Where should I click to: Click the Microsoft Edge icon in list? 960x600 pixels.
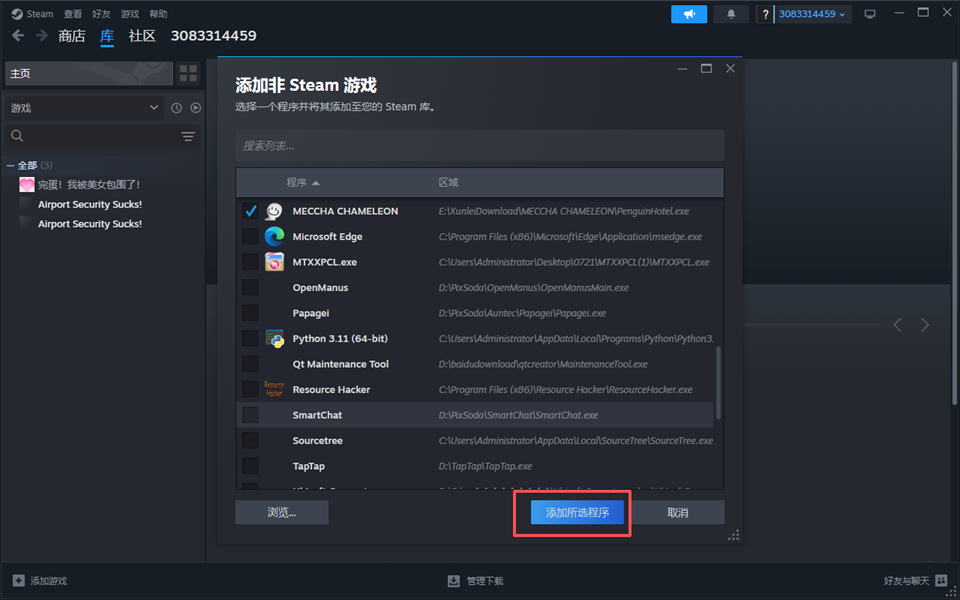coord(274,236)
